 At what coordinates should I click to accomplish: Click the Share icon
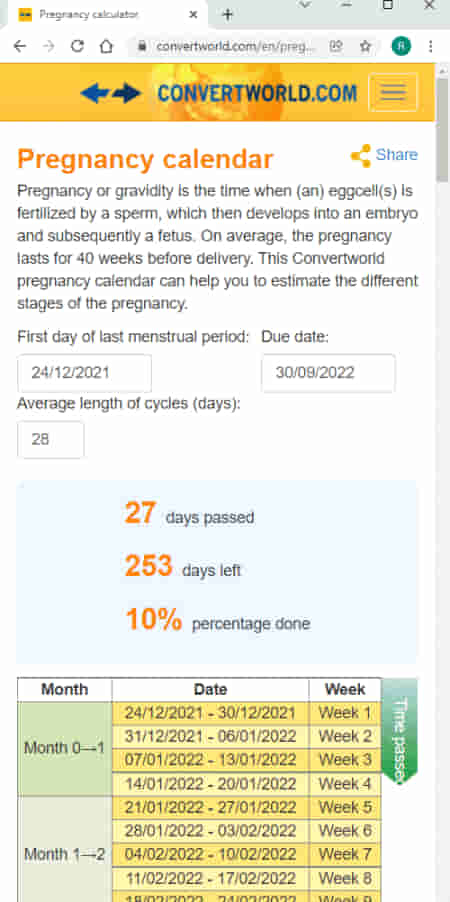pos(361,156)
